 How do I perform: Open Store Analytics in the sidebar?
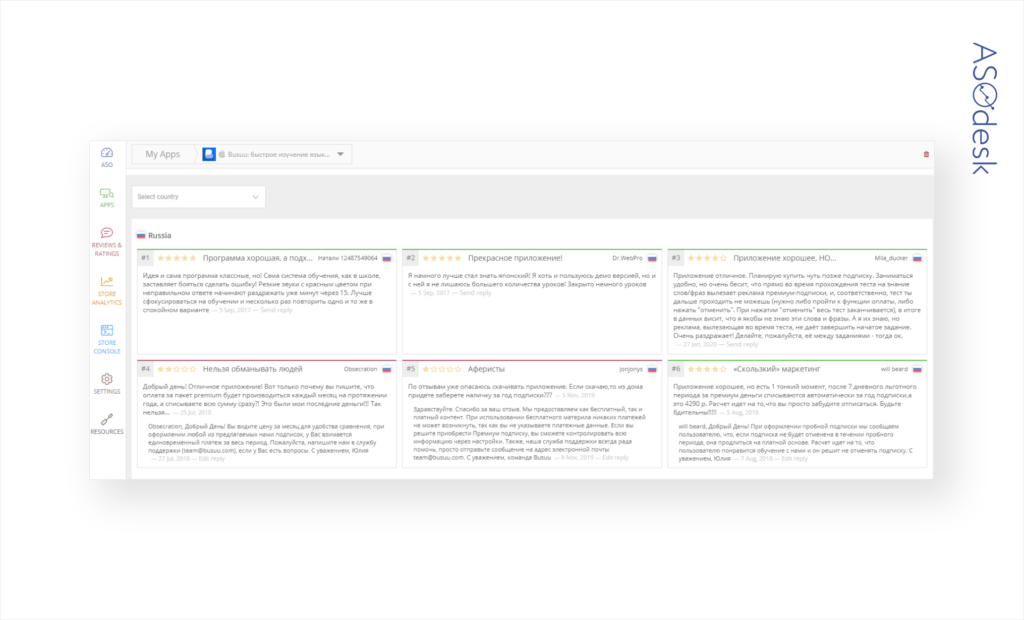click(106, 291)
